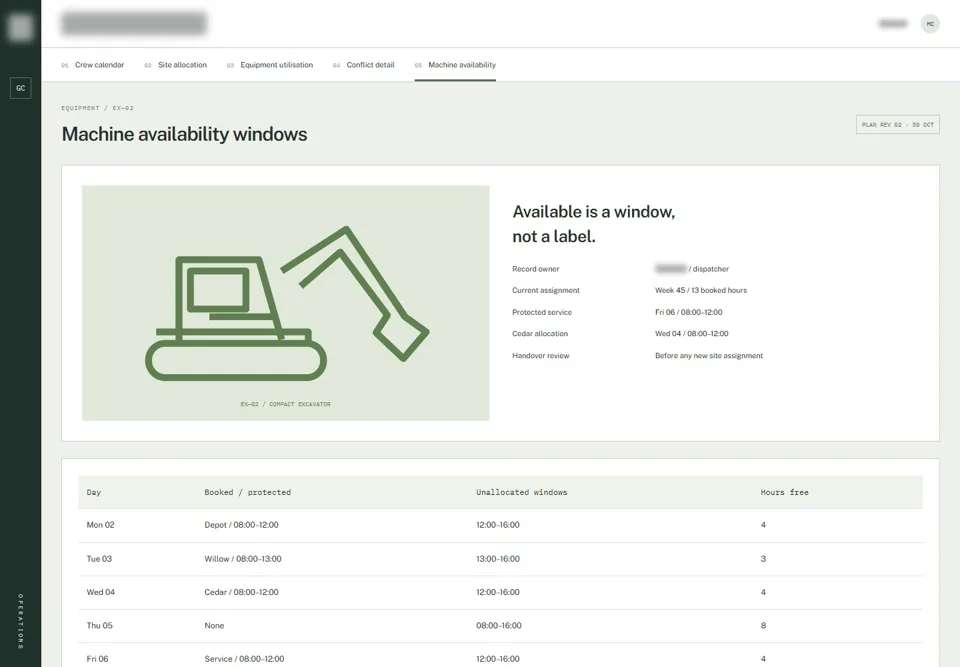Open the Equipment utilisation tab
This screenshot has height=667, width=960.
click(270, 65)
